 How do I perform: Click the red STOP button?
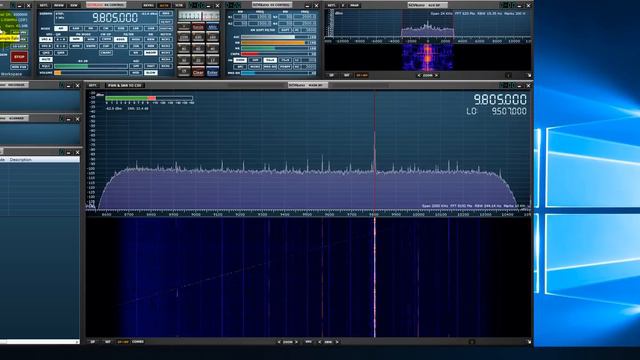point(19,57)
